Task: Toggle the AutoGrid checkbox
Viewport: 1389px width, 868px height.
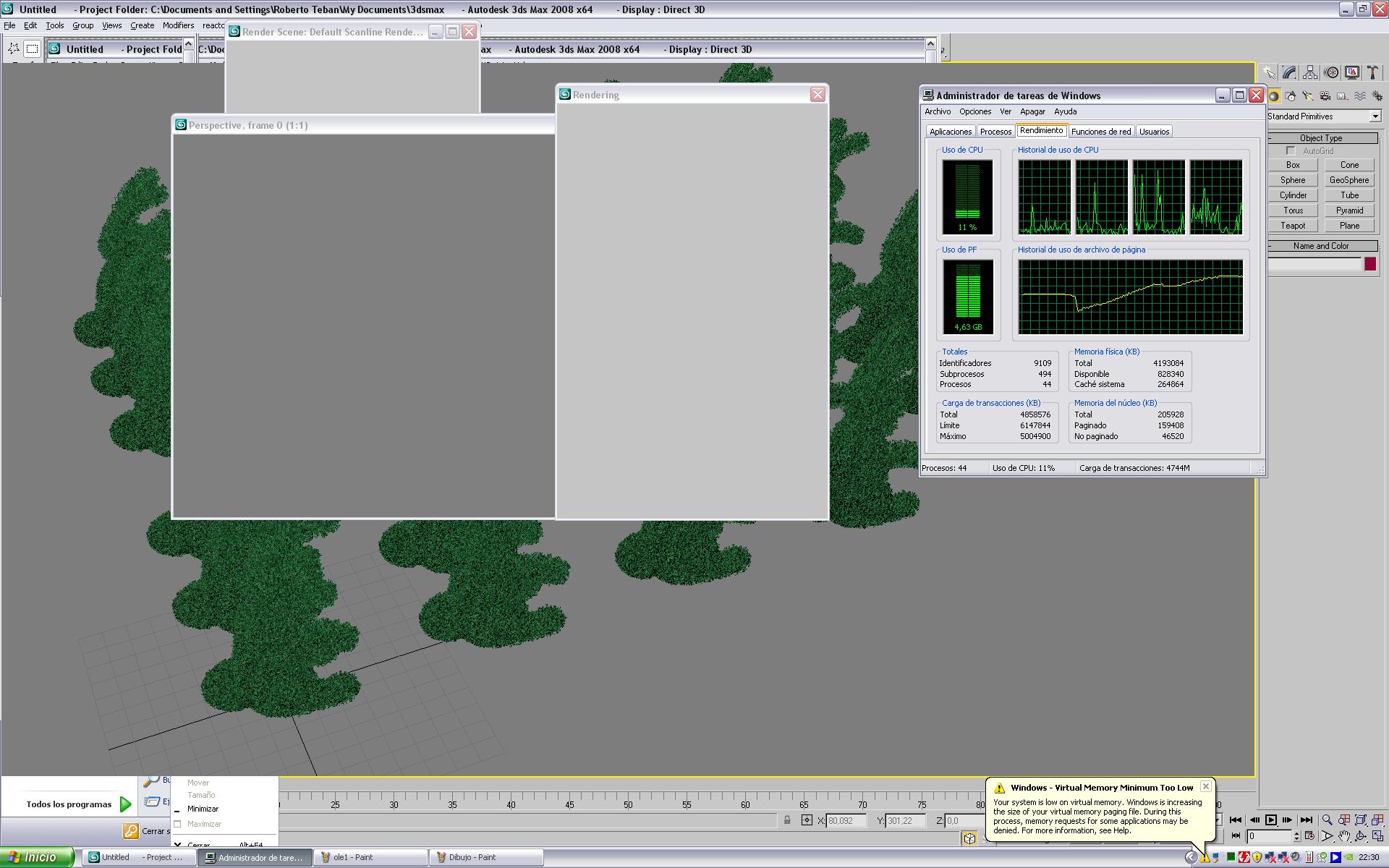Action: pyautogui.click(x=1291, y=150)
